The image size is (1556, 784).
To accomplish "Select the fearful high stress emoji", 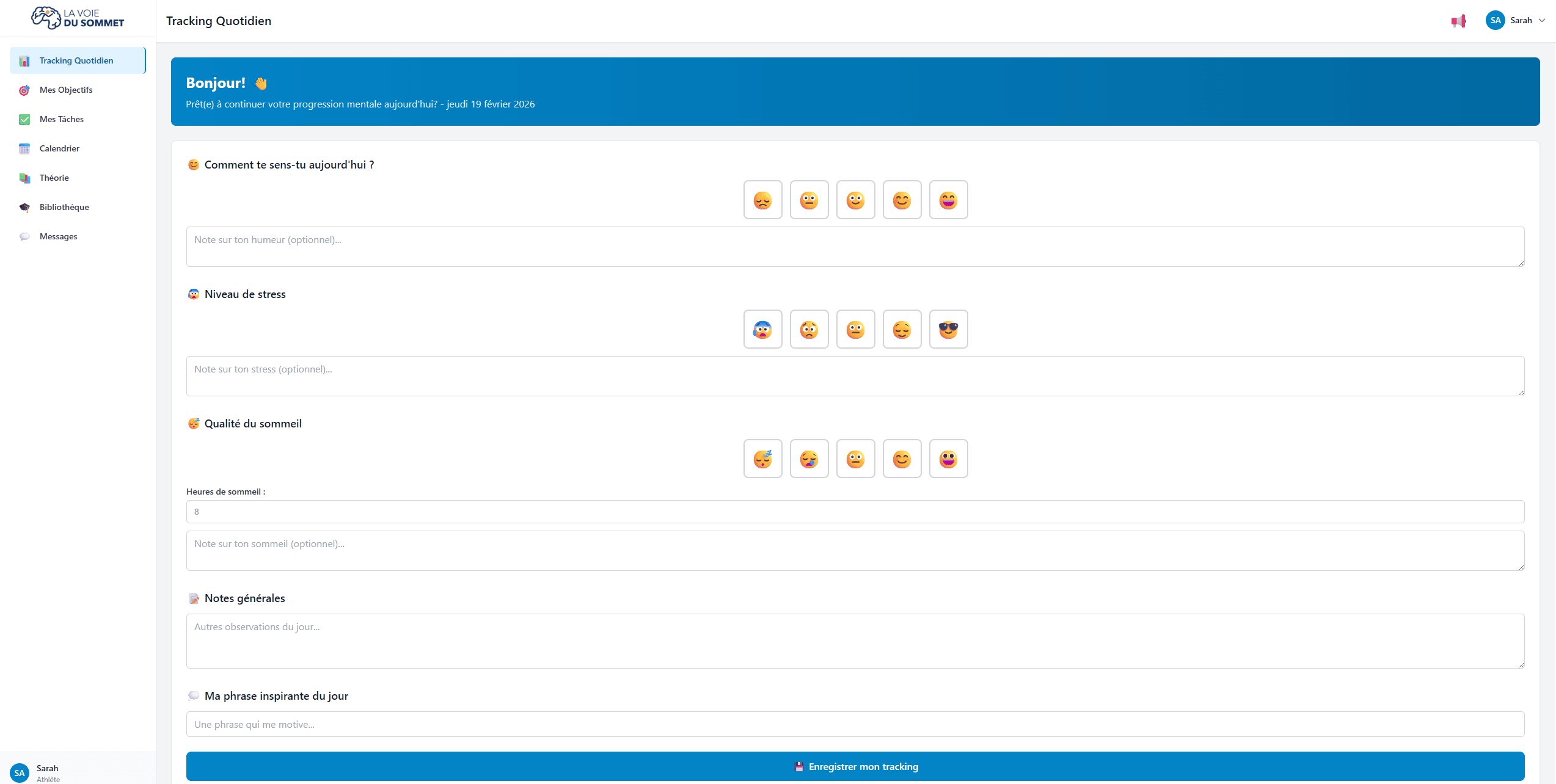I will pos(762,330).
